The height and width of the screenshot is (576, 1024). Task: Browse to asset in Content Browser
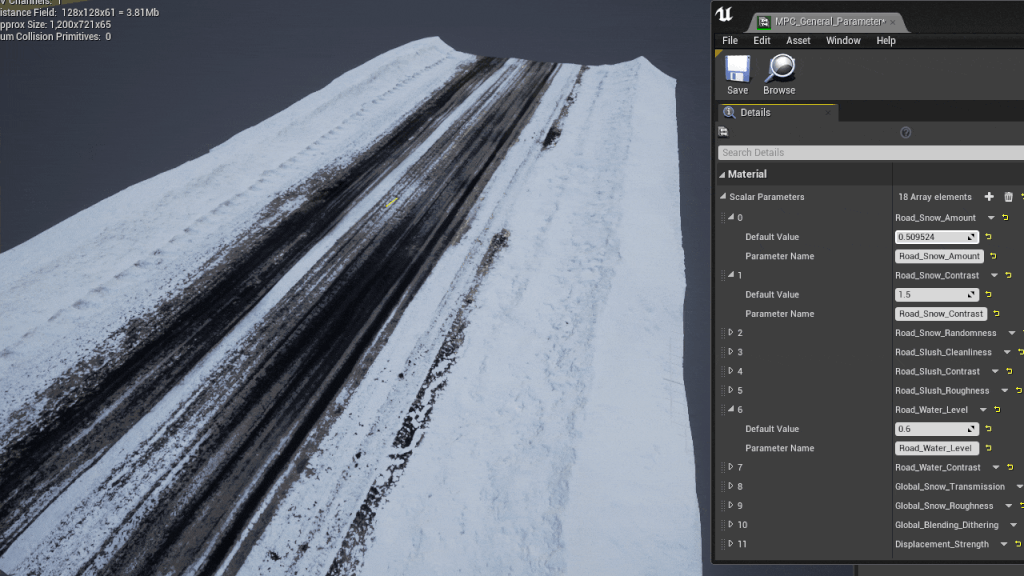(x=779, y=75)
